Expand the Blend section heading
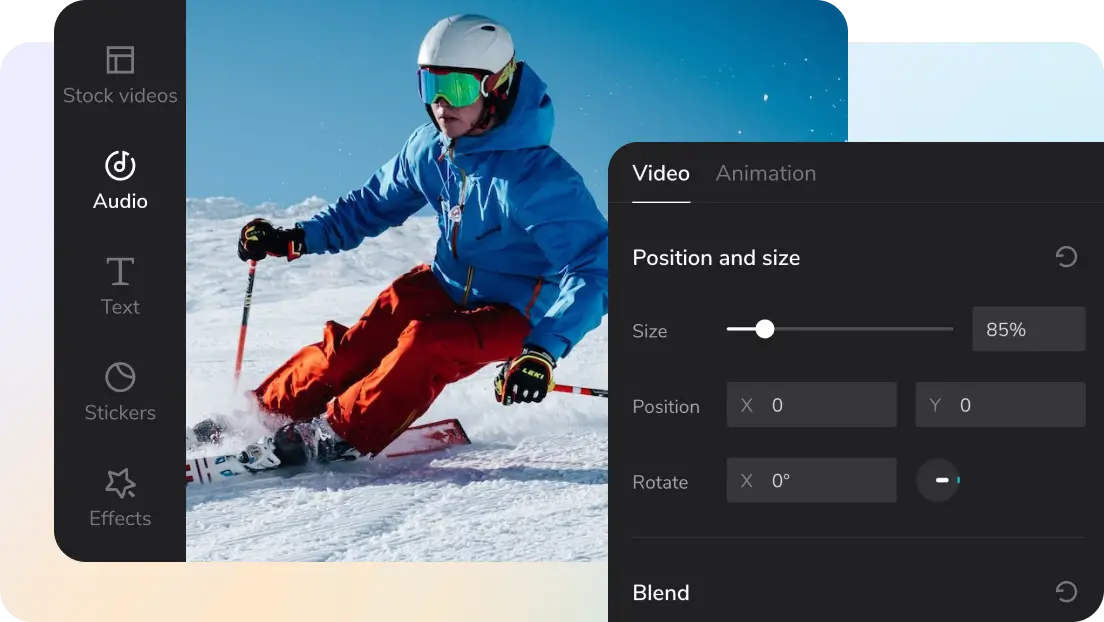Screen dimensions: 1104x622 (661, 592)
